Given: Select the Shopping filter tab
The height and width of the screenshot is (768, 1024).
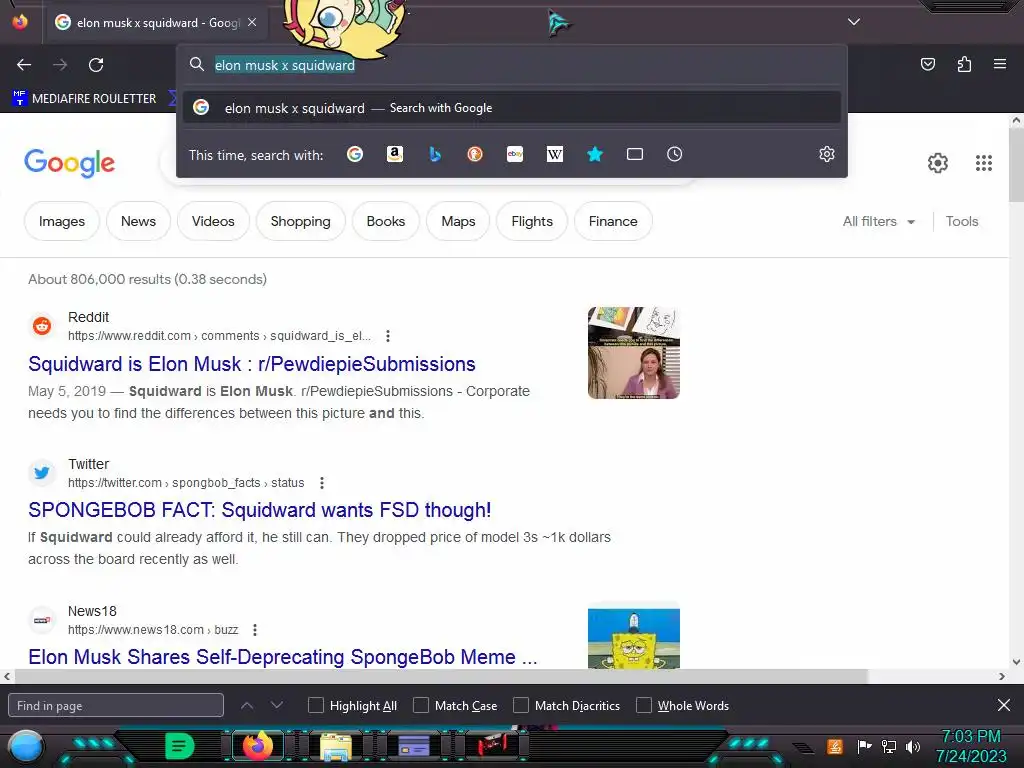Looking at the screenshot, I should [300, 221].
